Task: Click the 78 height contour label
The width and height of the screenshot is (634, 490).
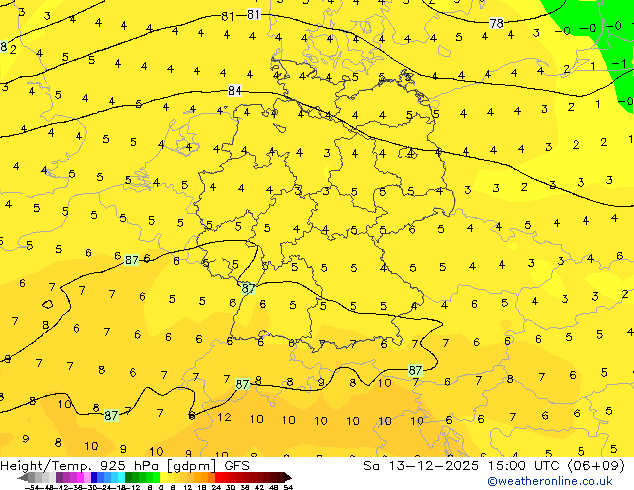Action: (497, 23)
